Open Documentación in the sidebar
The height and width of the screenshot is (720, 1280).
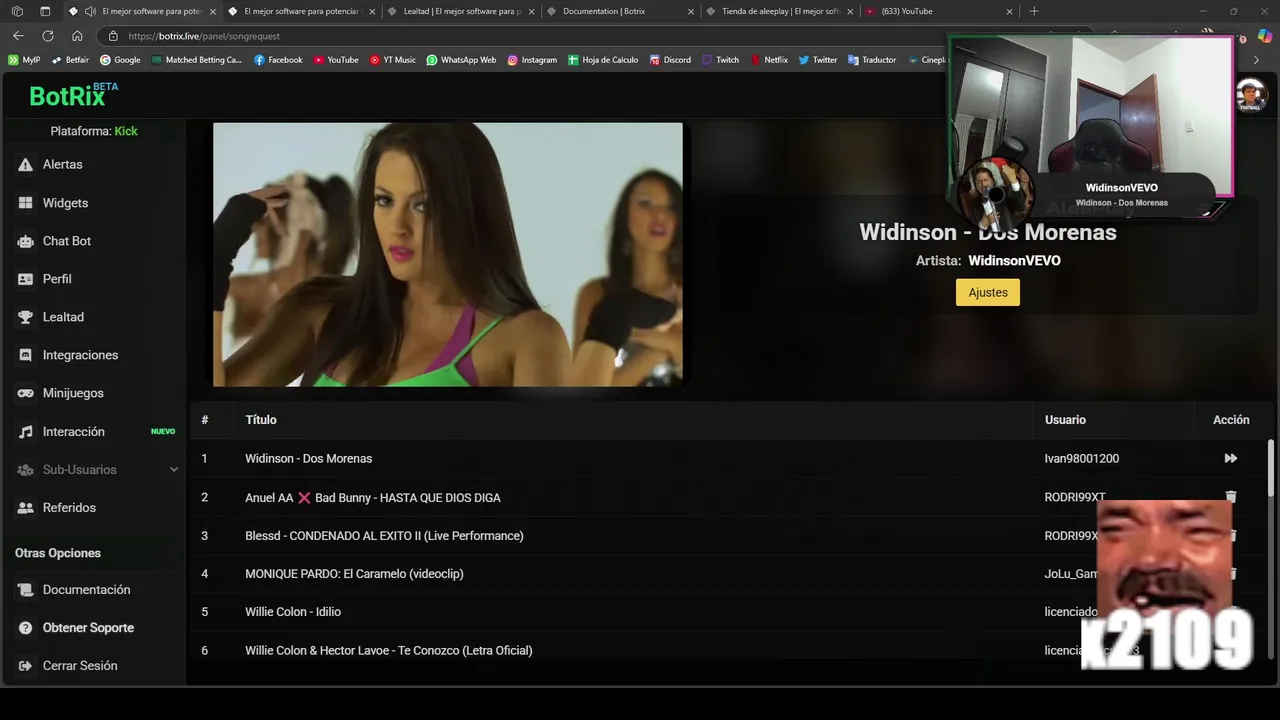click(x=86, y=590)
